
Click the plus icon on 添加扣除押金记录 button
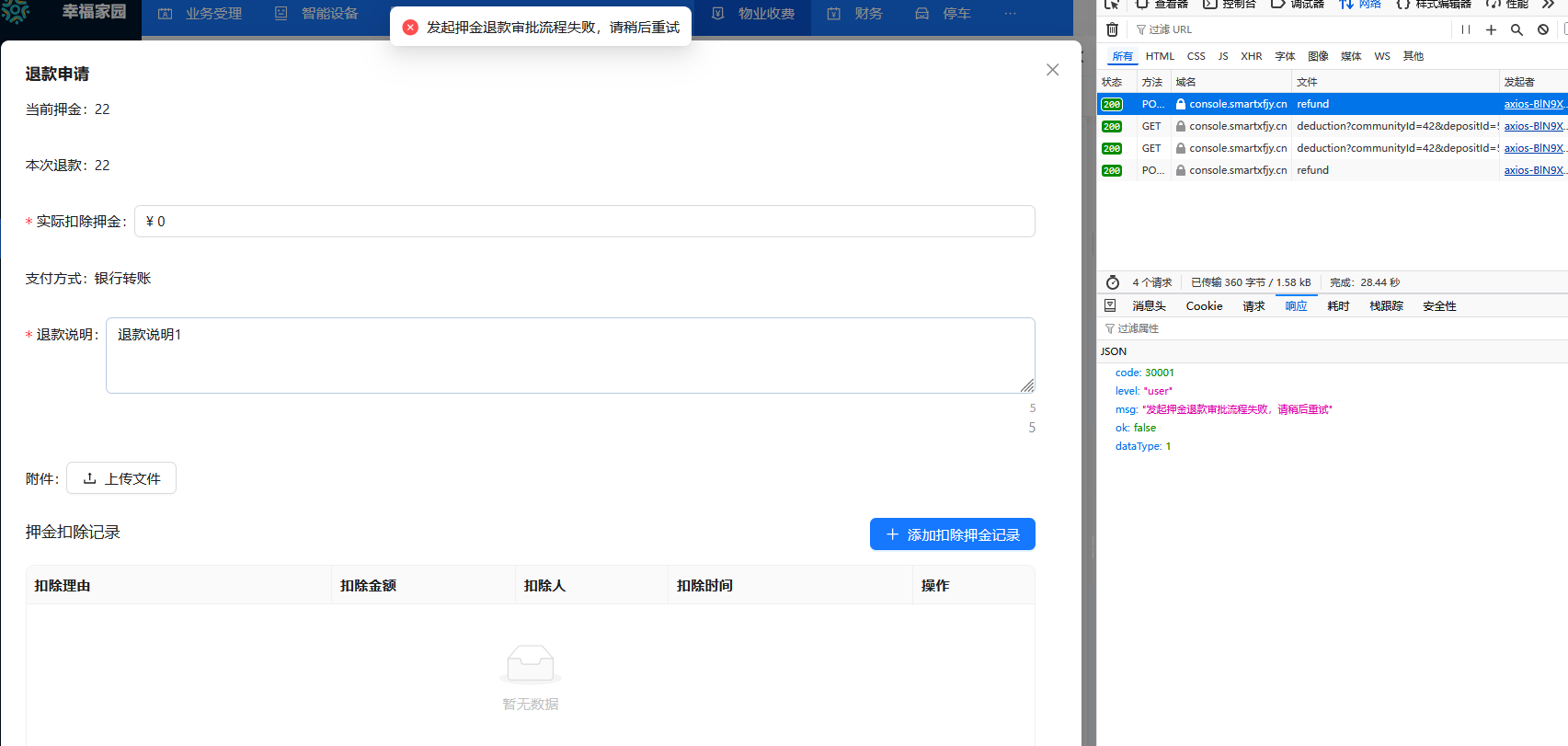(x=892, y=534)
